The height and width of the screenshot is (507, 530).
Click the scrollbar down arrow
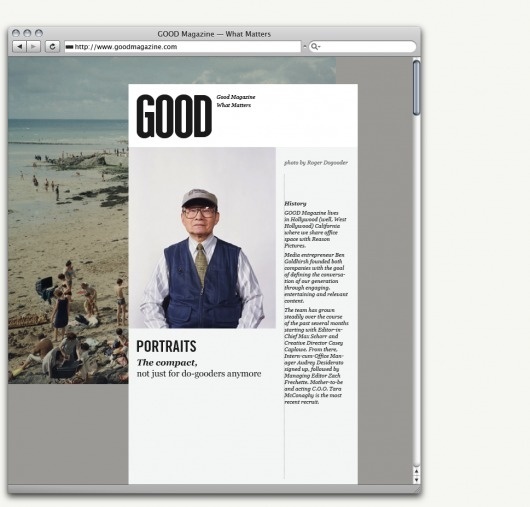point(416,479)
